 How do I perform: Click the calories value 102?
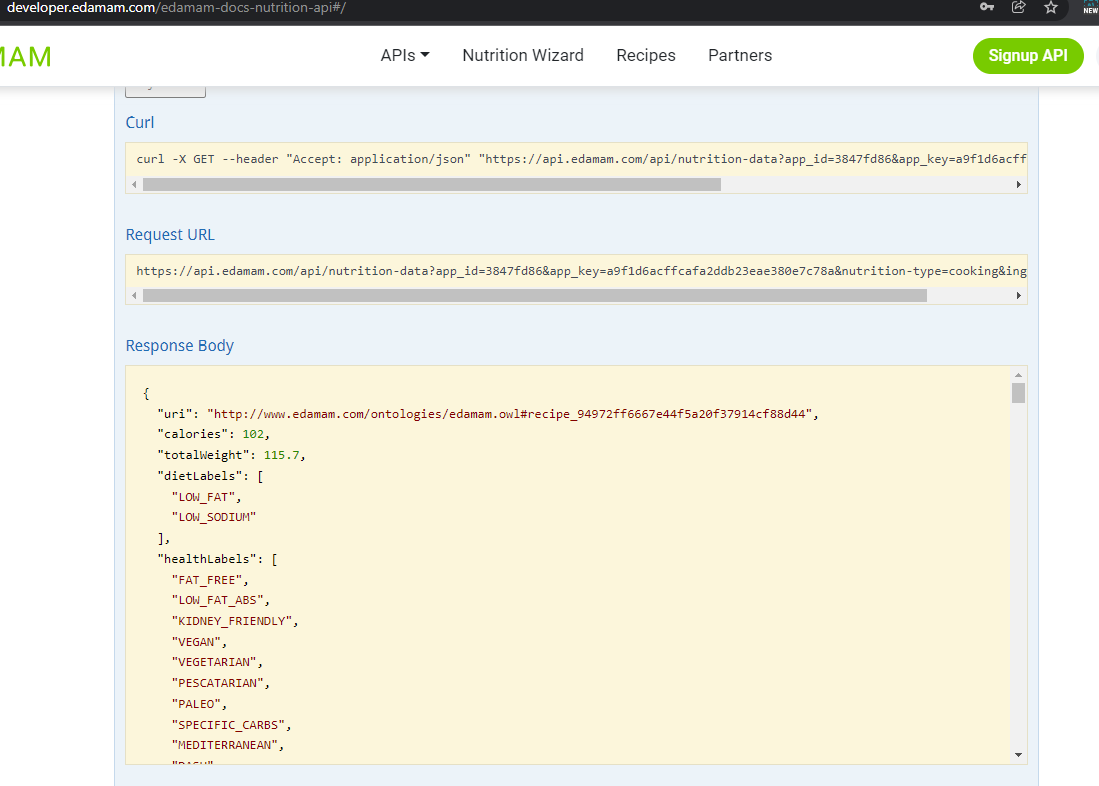point(253,435)
